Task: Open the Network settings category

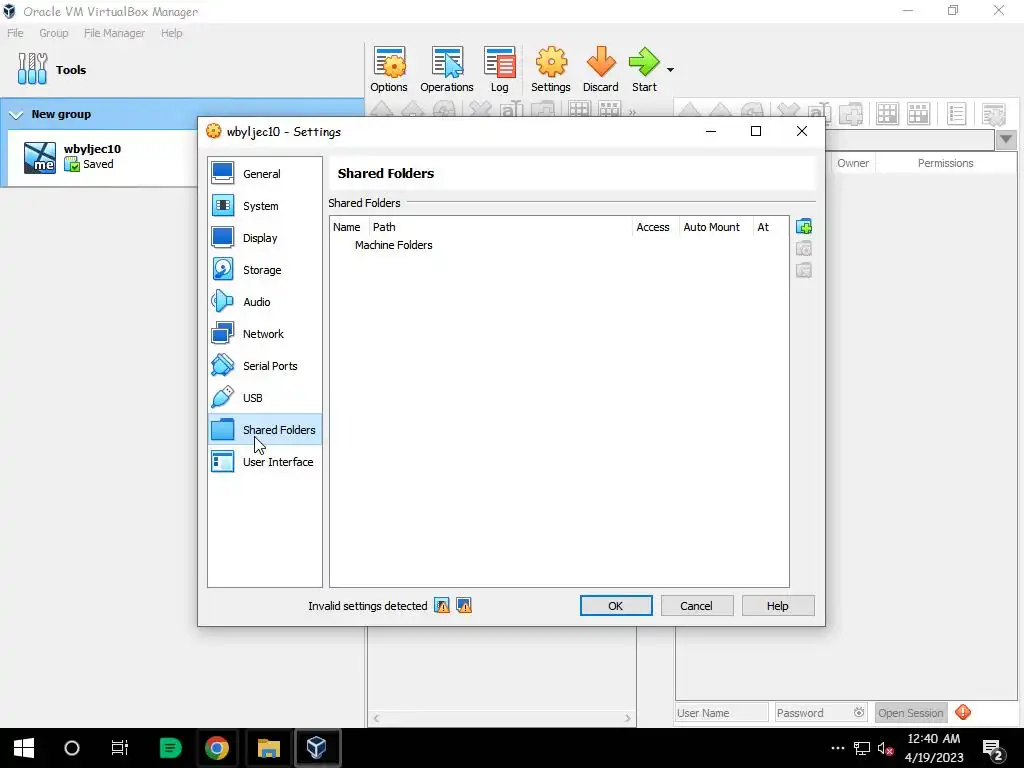Action: [x=264, y=334]
